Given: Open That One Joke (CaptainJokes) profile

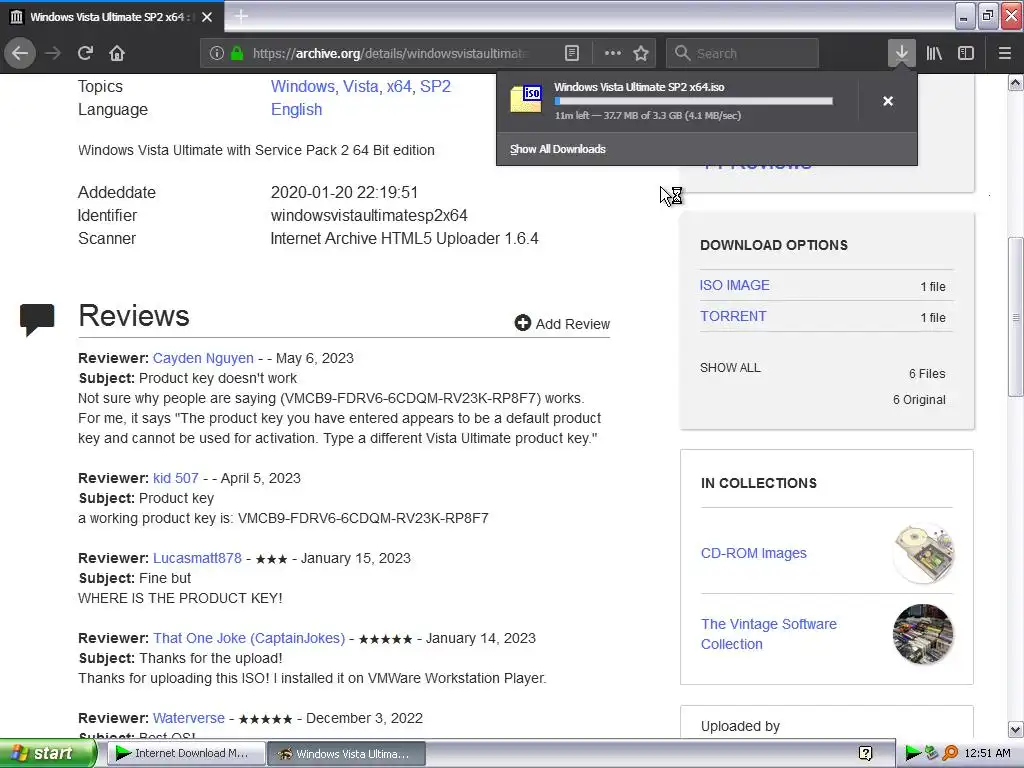Looking at the screenshot, I should pyautogui.click(x=249, y=638).
